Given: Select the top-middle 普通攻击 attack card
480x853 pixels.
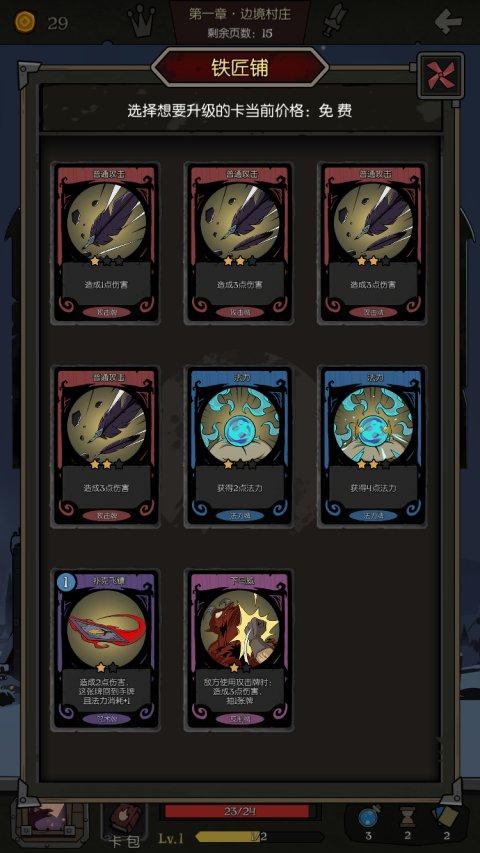Looking at the screenshot, I should [x=240, y=243].
